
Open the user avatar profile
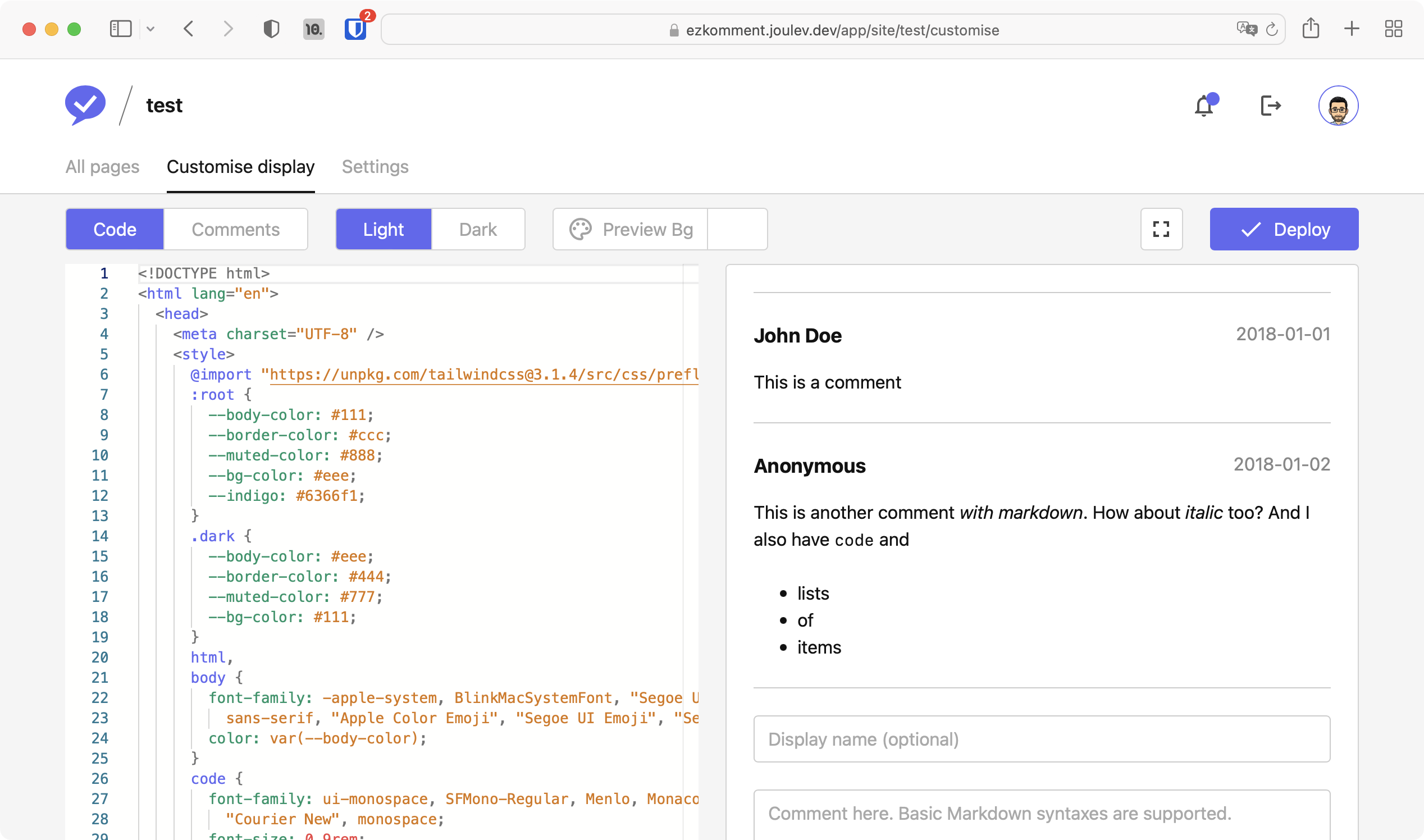pos(1339,106)
